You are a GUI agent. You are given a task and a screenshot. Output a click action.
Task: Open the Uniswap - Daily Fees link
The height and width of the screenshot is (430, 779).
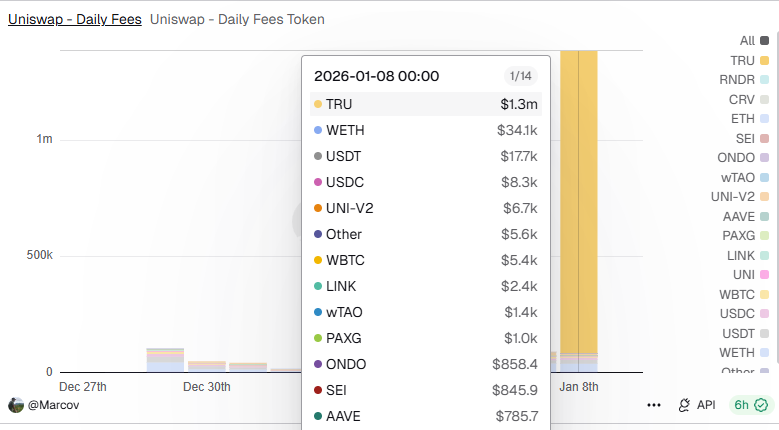click(74, 19)
